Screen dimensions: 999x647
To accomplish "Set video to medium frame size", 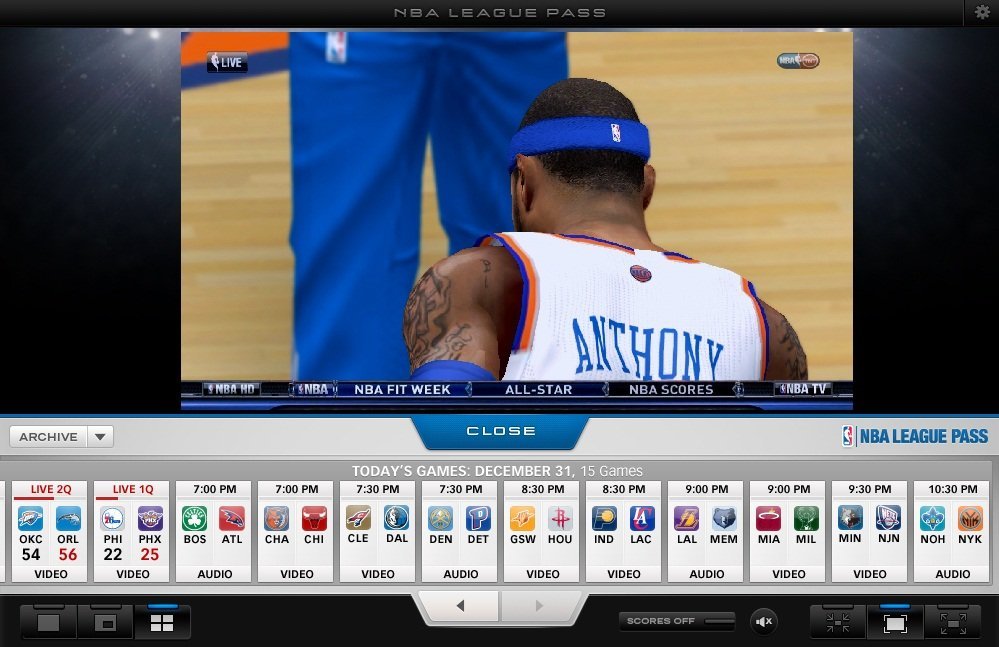I will click(895, 622).
